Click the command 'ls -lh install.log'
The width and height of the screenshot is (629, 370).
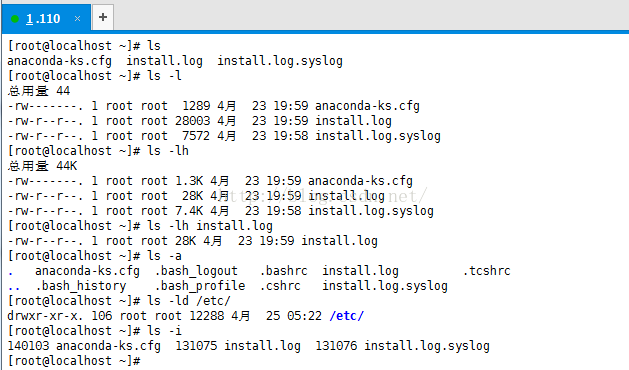tap(210, 226)
